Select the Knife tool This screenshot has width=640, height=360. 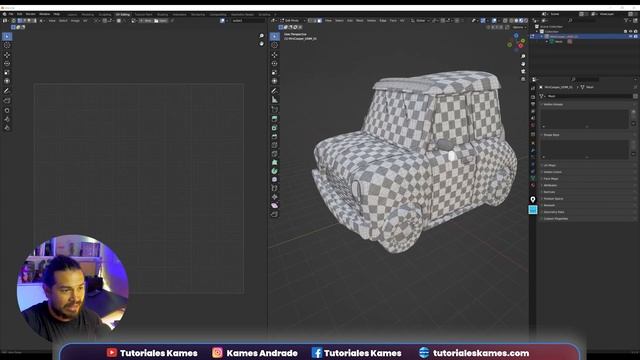click(275, 154)
